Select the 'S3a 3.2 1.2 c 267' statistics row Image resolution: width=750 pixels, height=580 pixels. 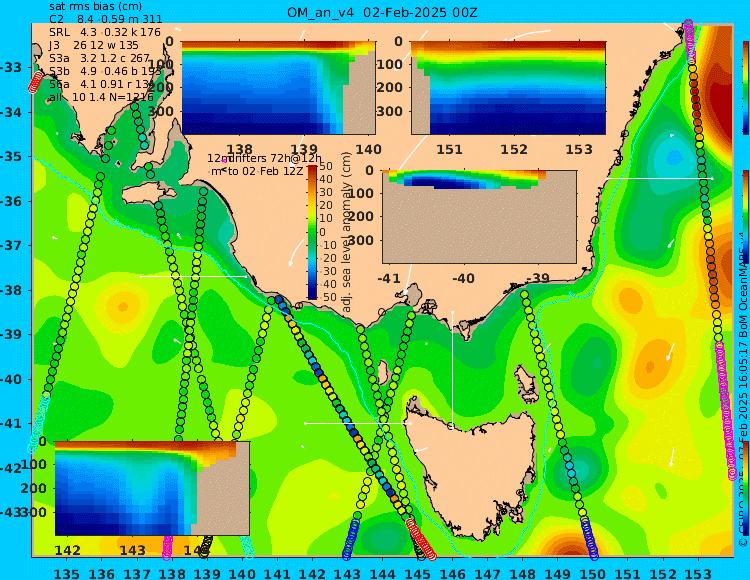[99, 58]
